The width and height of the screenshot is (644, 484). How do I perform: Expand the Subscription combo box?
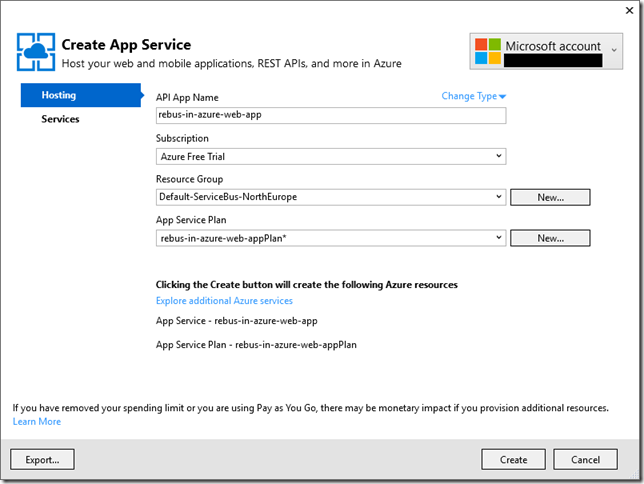pos(331,157)
